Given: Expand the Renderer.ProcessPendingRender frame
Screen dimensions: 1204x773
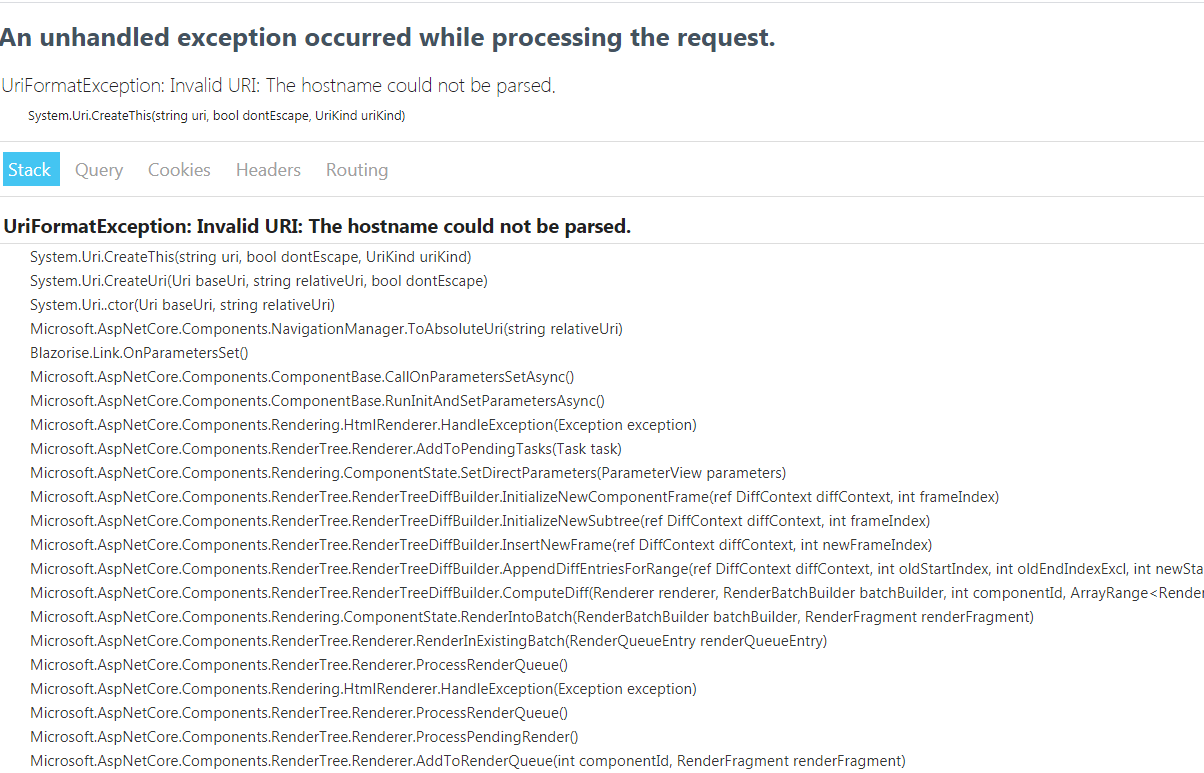Looking at the screenshot, I should point(304,736).
